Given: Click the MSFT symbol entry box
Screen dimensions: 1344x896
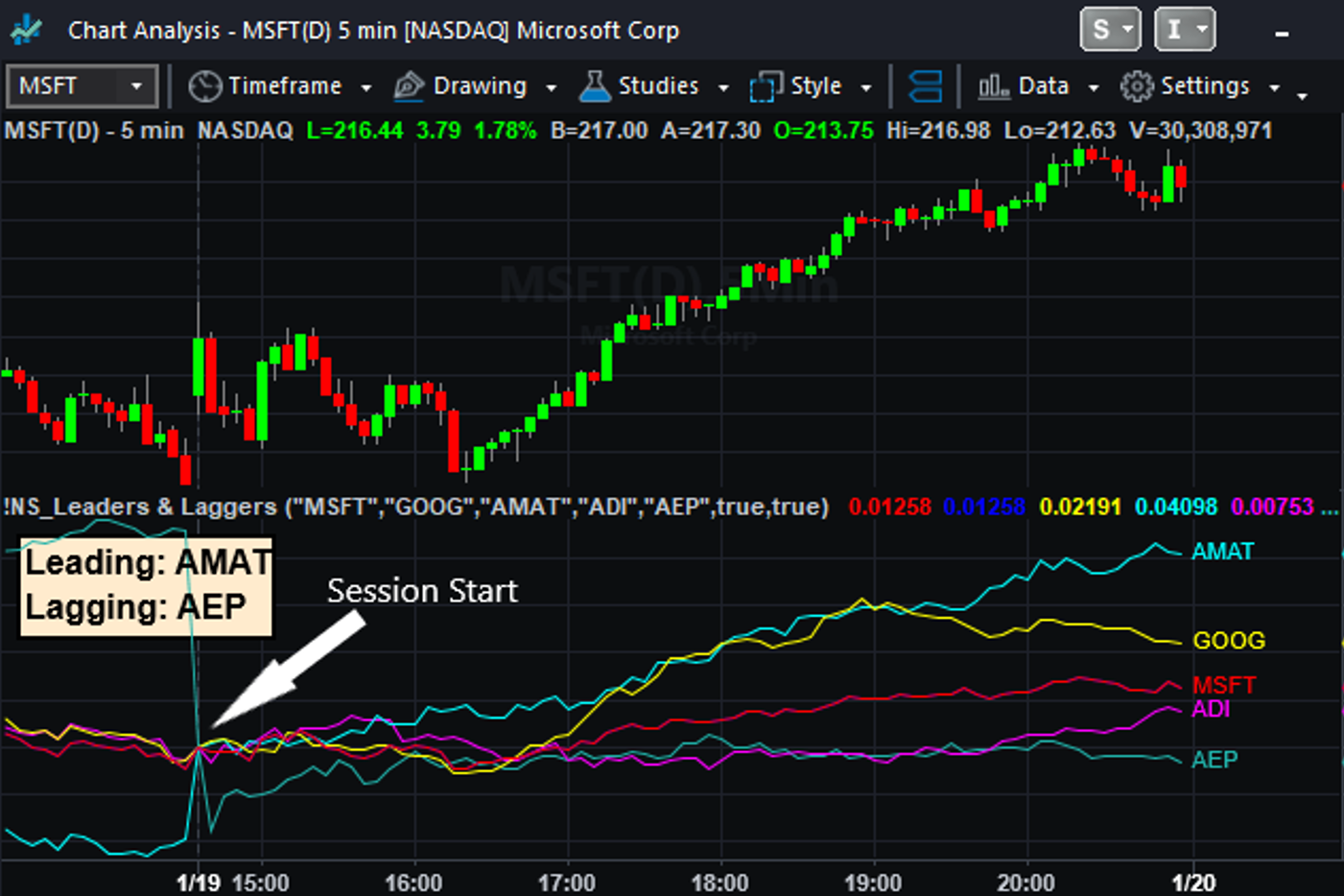Looking at the screenshot, I should [x=82, y=86].
